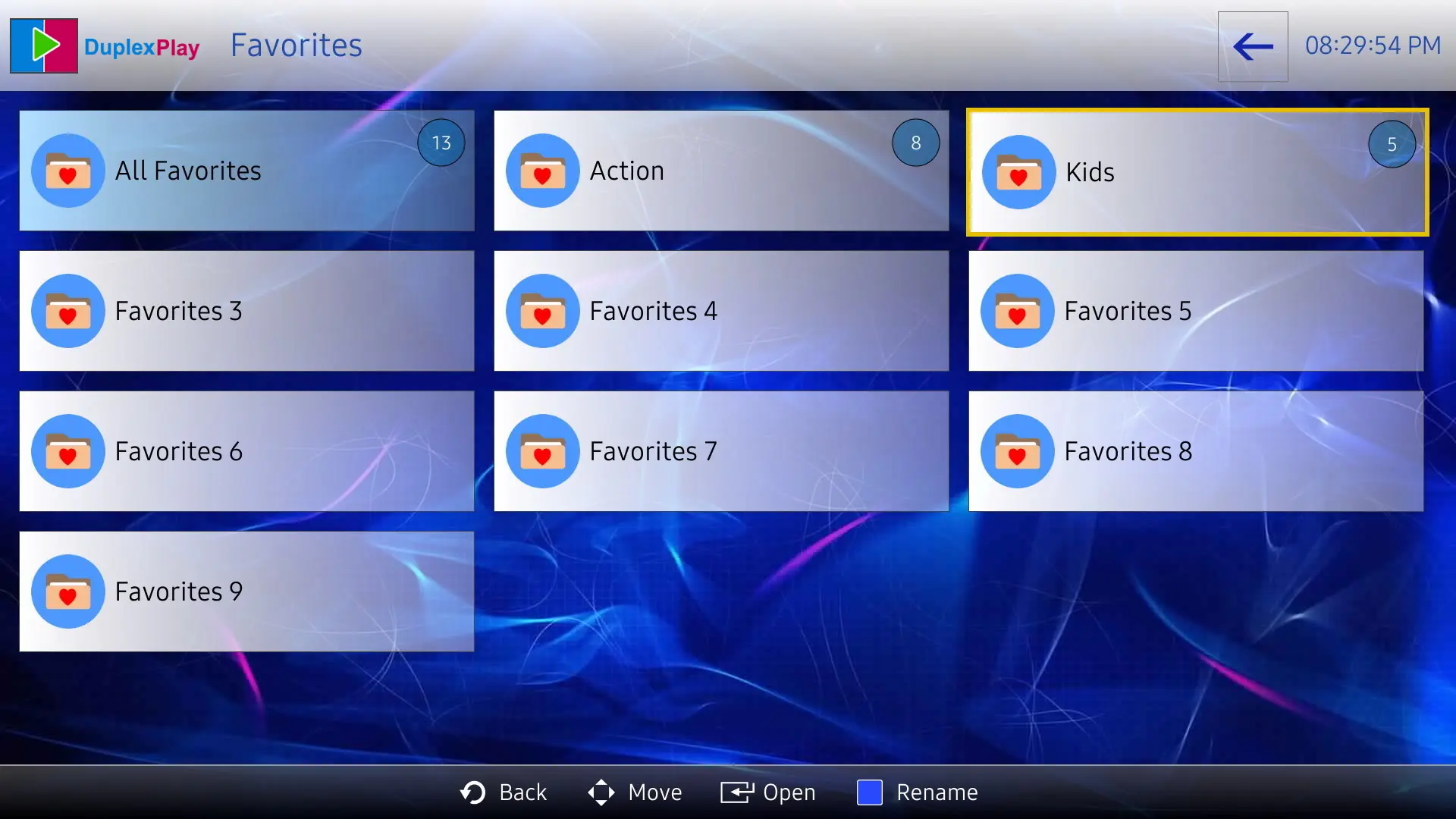Click the All Favorites heart folder icon
The image size is (1456, 819).
(x=68, y=171)
